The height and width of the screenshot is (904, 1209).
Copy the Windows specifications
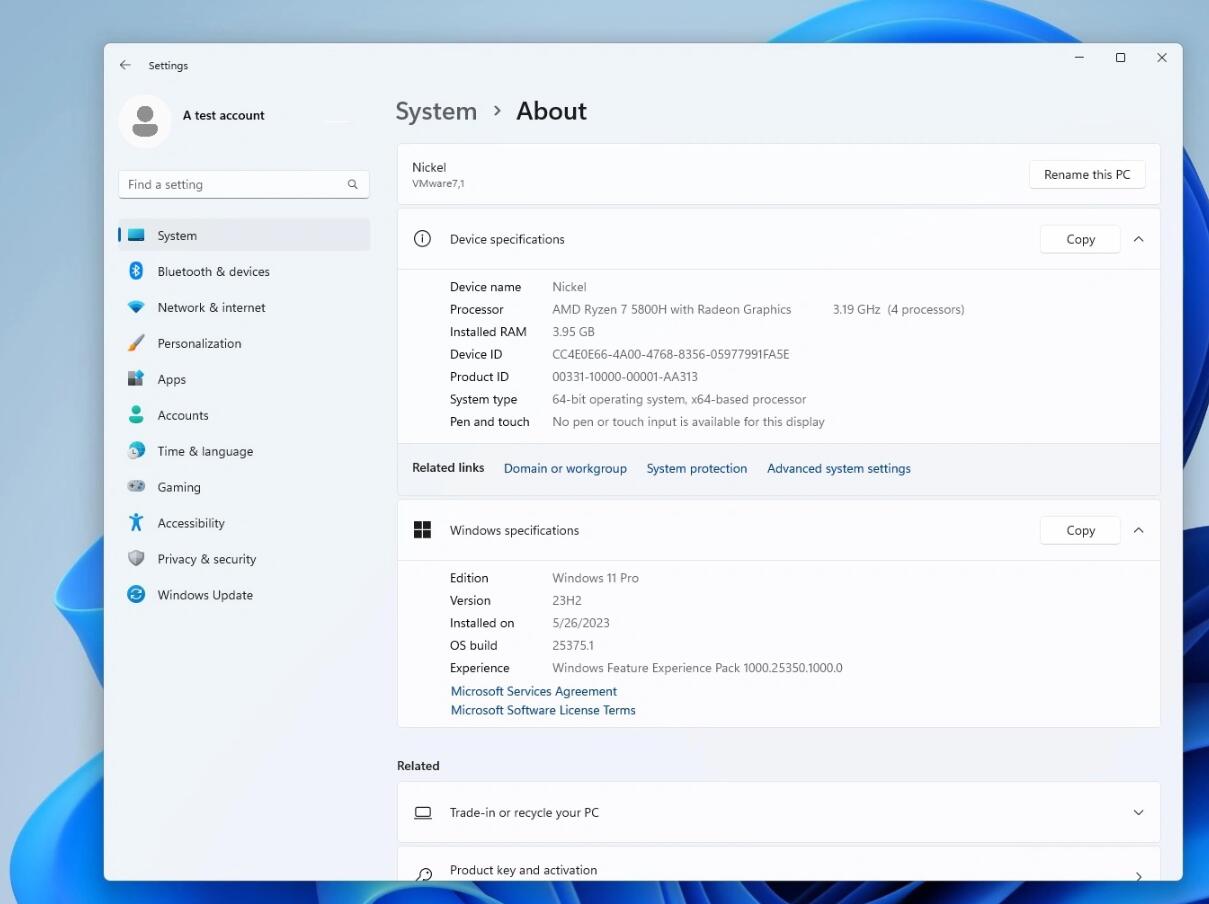(1080, 530)
